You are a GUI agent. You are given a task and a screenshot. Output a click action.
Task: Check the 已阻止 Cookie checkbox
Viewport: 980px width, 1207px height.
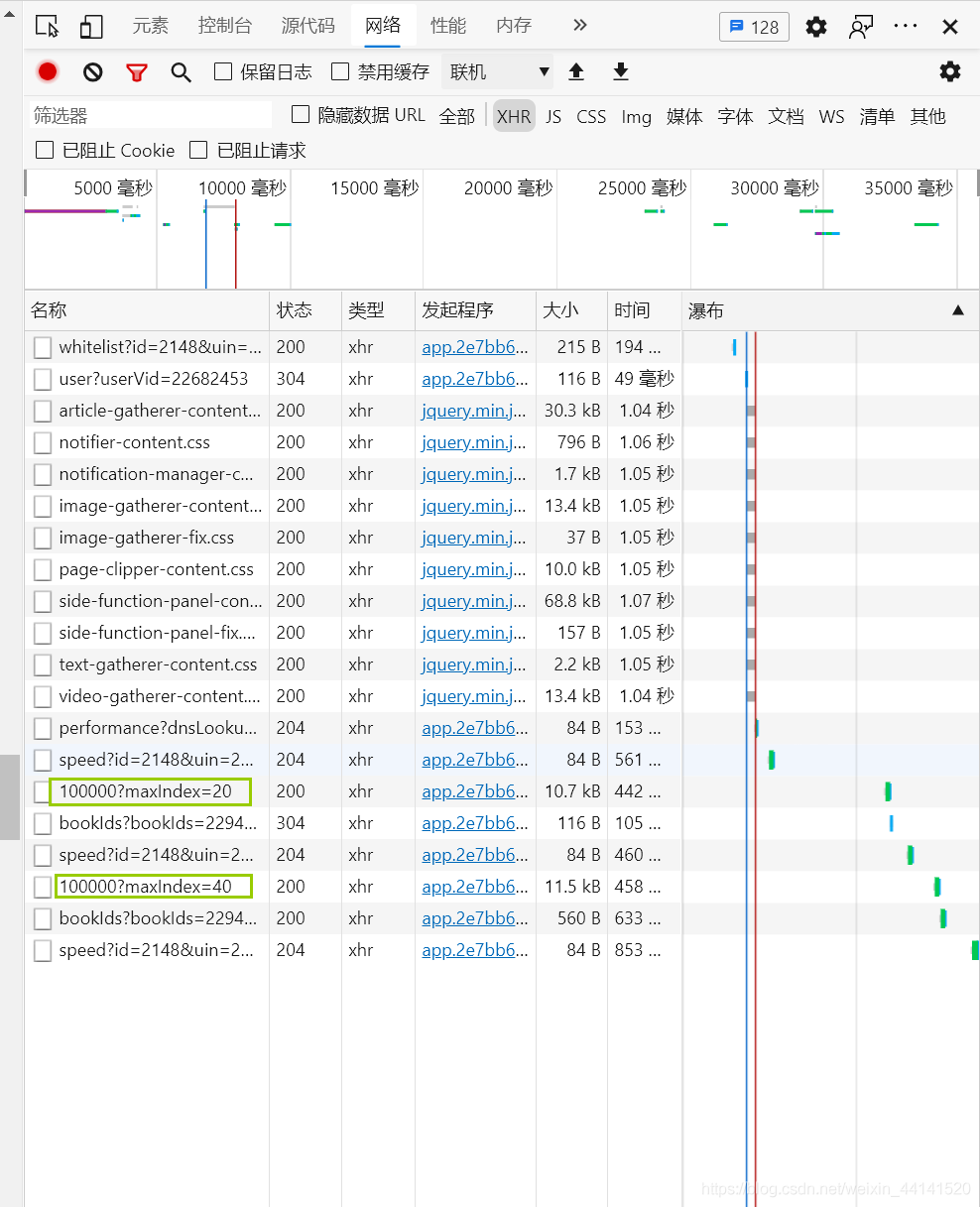pyautogui.click(x=45, y=150)
